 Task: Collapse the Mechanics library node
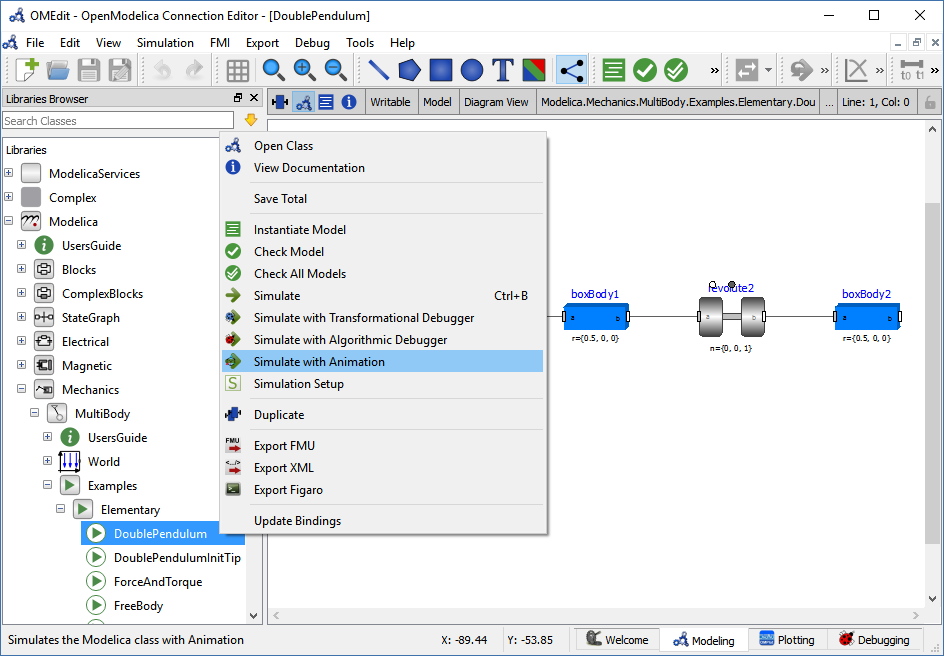point(21,389)
